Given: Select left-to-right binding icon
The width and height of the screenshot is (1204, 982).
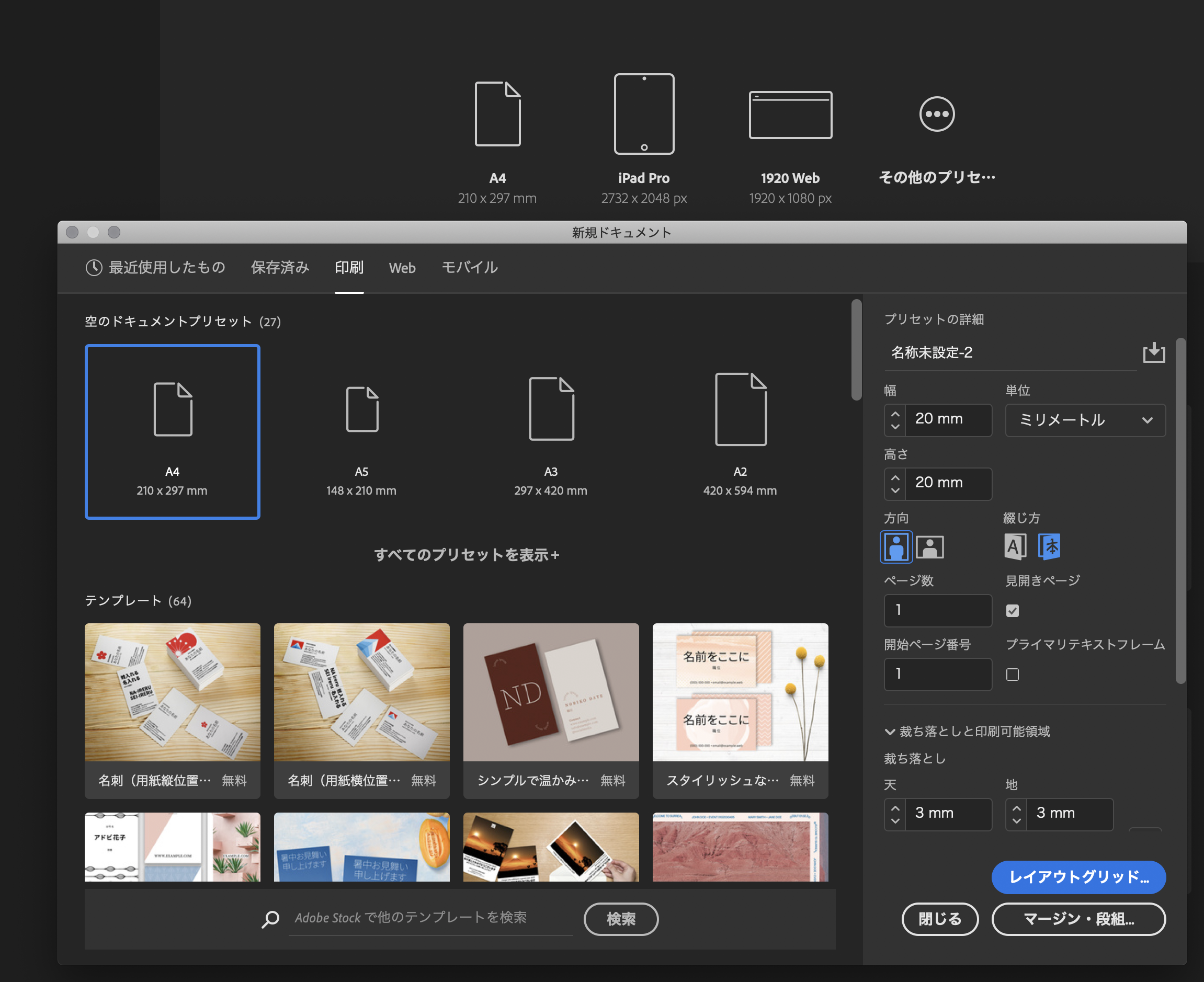Looking at the screenshot, I should pyautogui.click(x=1016, y=546).
